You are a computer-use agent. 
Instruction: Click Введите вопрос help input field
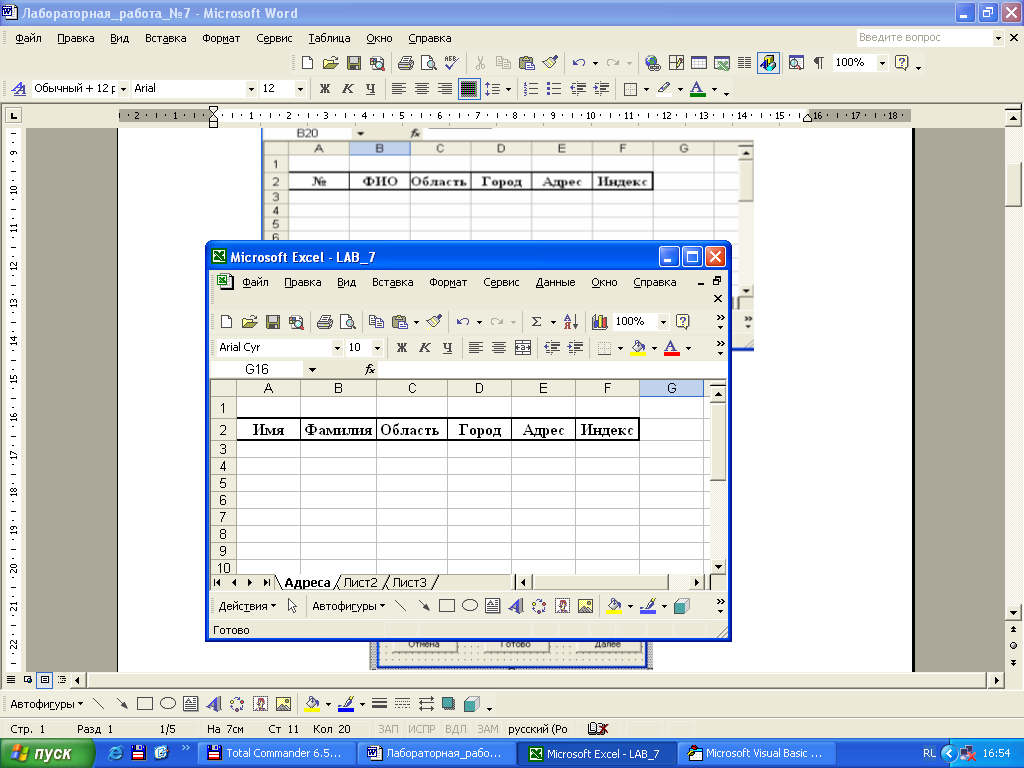(923, 38)
